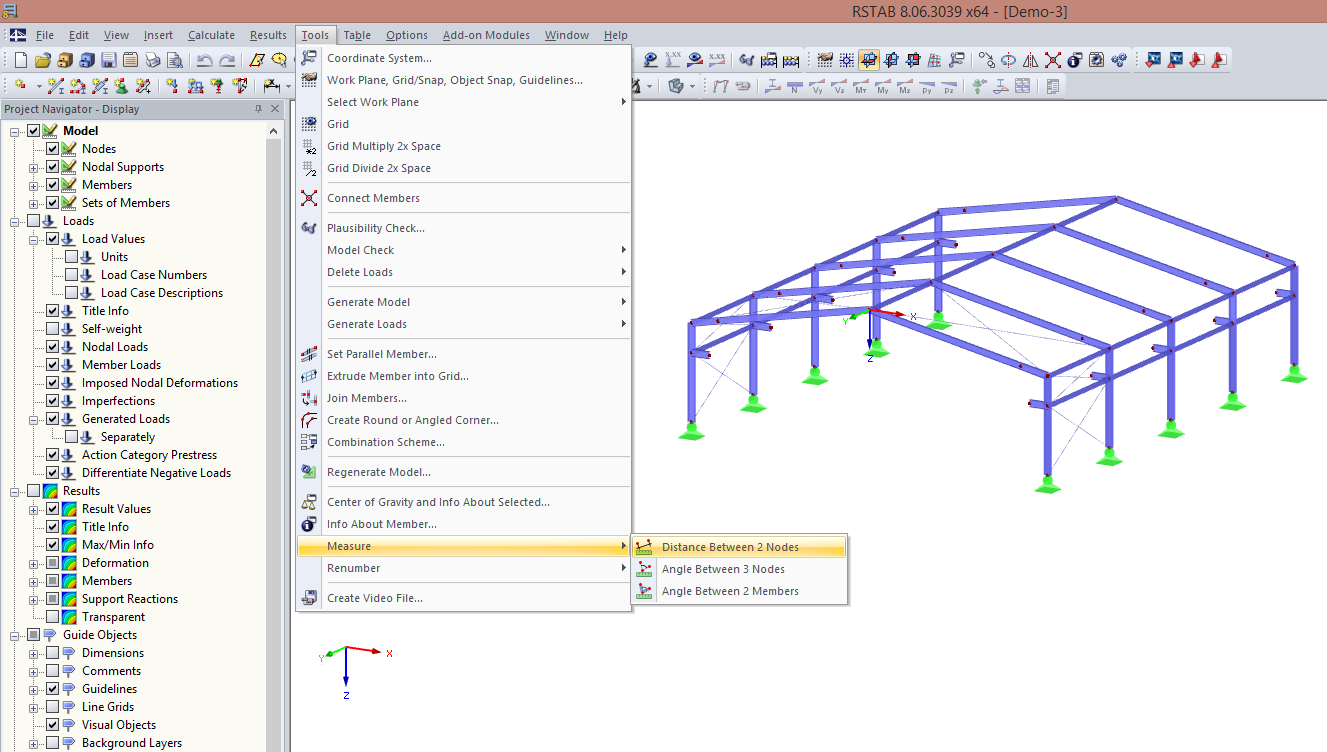This screenshot has height=752, width=1327.
Task: Click Regenerate Model... entry
Action: 464,472
